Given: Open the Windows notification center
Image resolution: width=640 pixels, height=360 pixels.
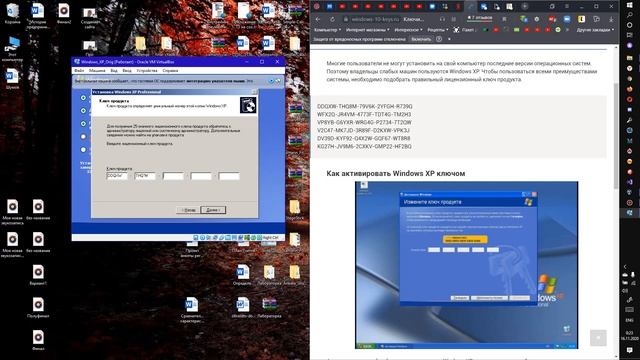Looking at the screenshot, I should click(x=629, y=350).
